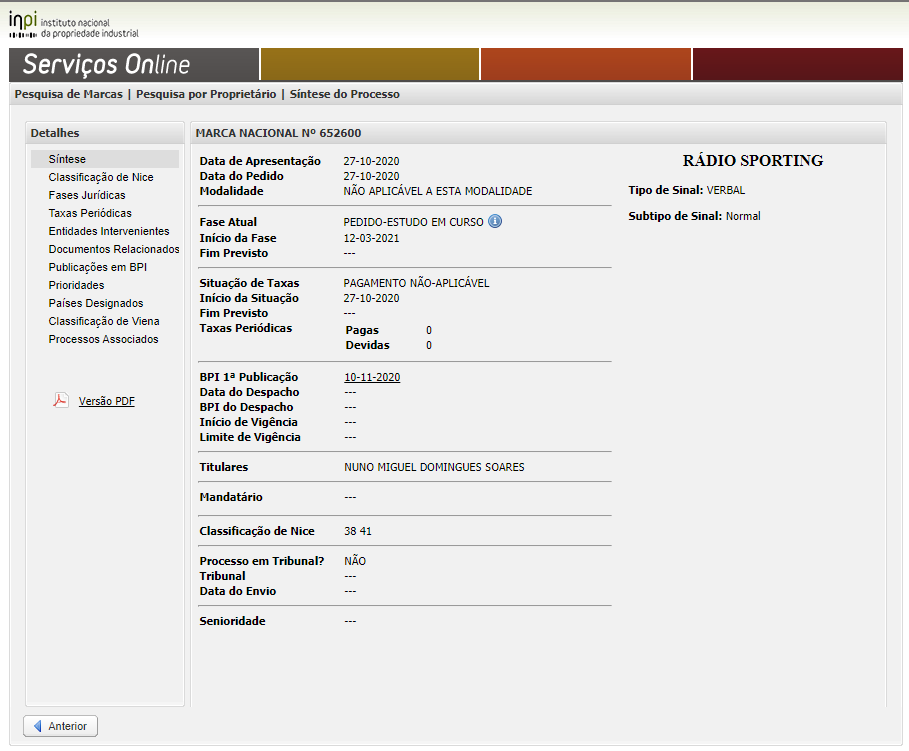Viewport: 909px width, 751px height.
Task: Select Classificação de Nice in sidebar
Action: (x=101, y=177)
